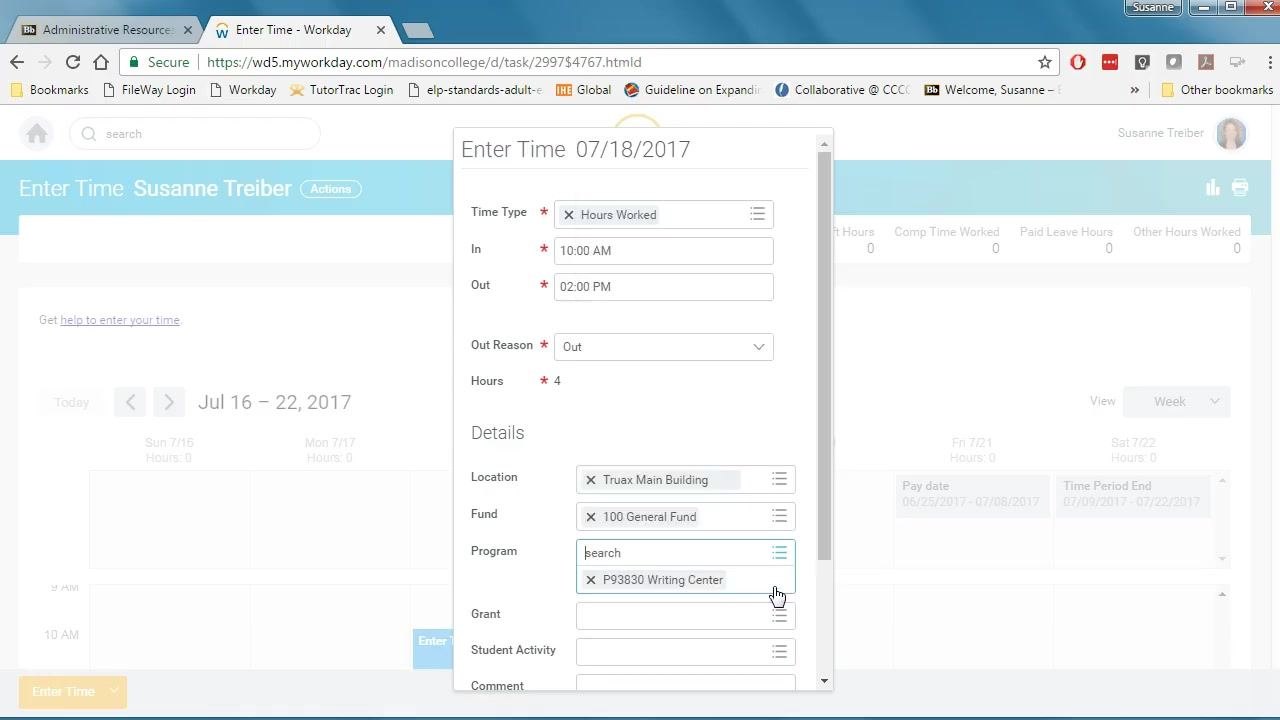Go to next week arrow
The height and width of the screenshot is (720, 1280).
tap(169, 402)
